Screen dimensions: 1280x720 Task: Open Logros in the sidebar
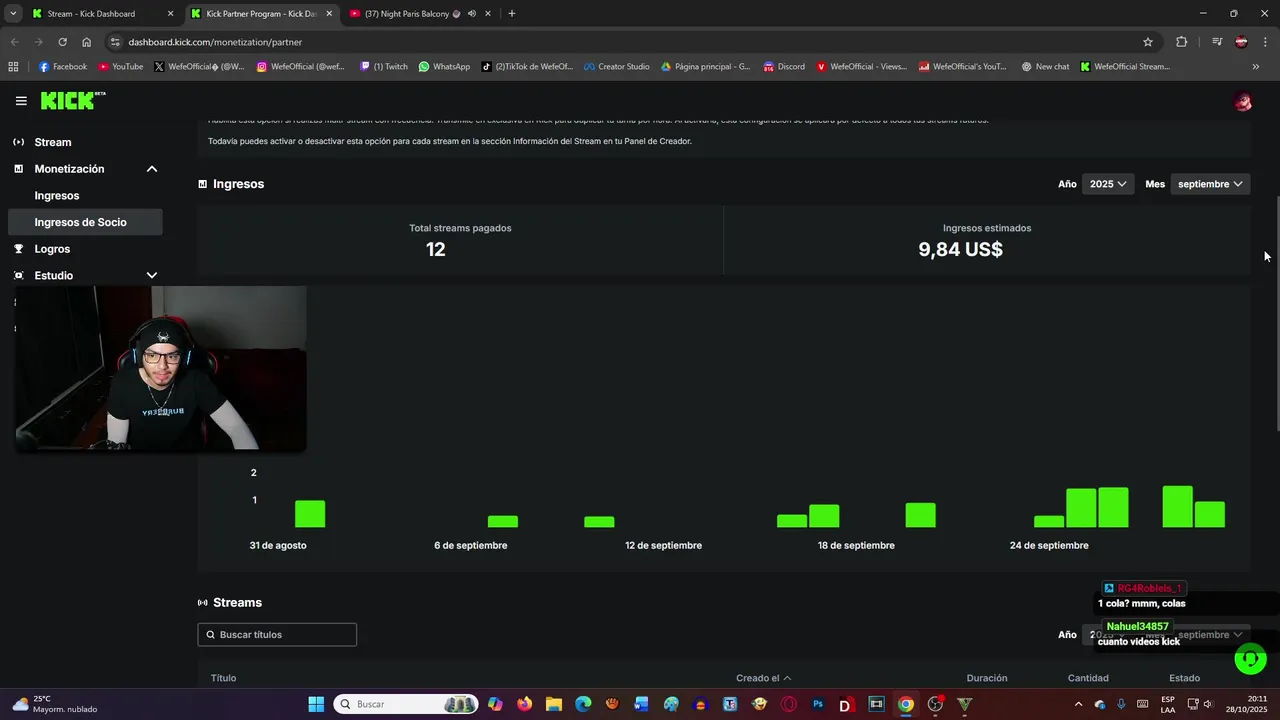tap(52, 249)
